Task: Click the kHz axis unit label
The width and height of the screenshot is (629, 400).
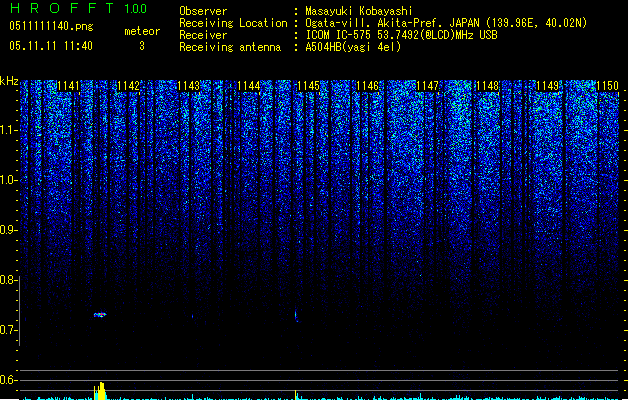Action: click(9, 81)
